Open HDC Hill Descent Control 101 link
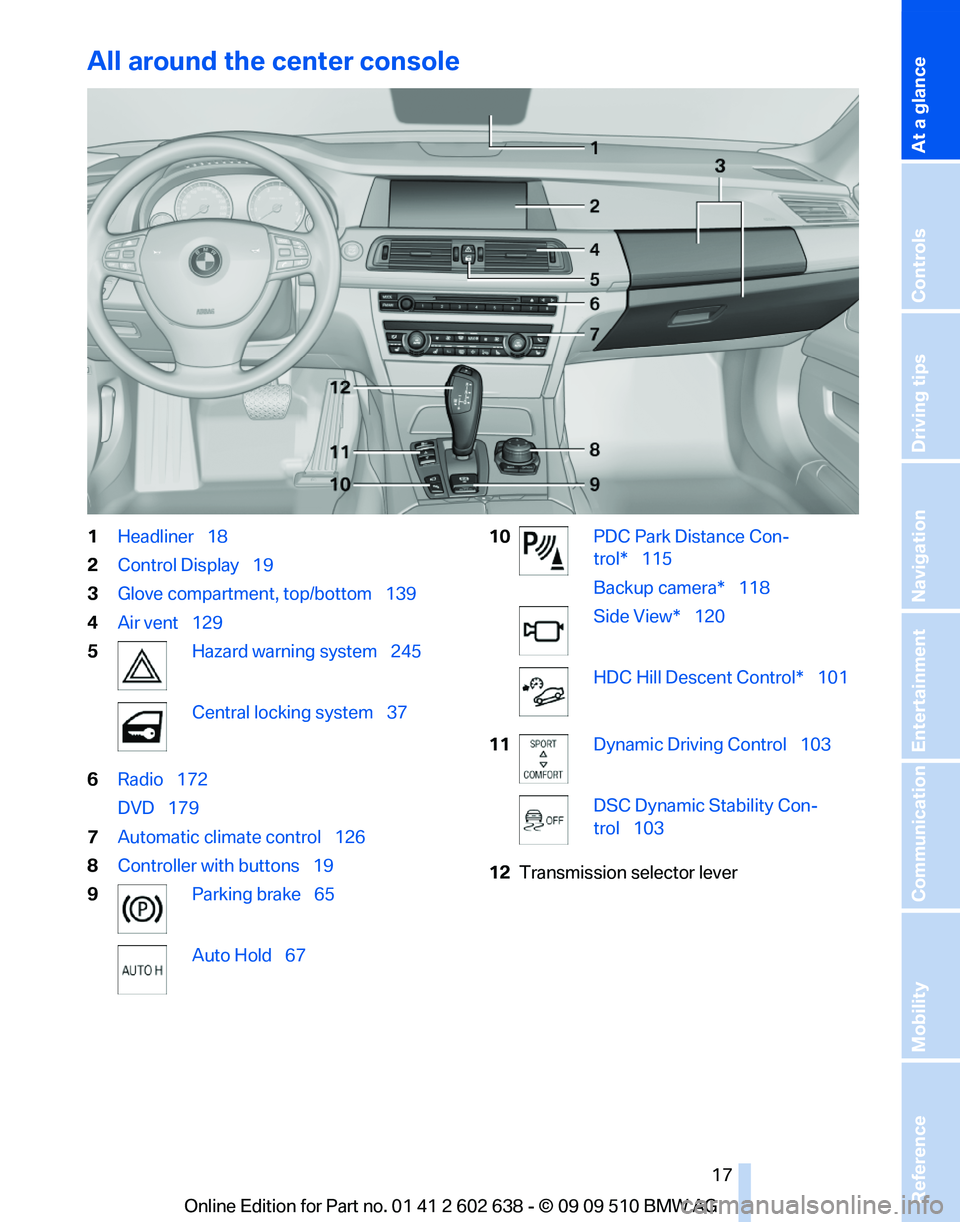Screen dimensions: 960x1222 (720, 678)
